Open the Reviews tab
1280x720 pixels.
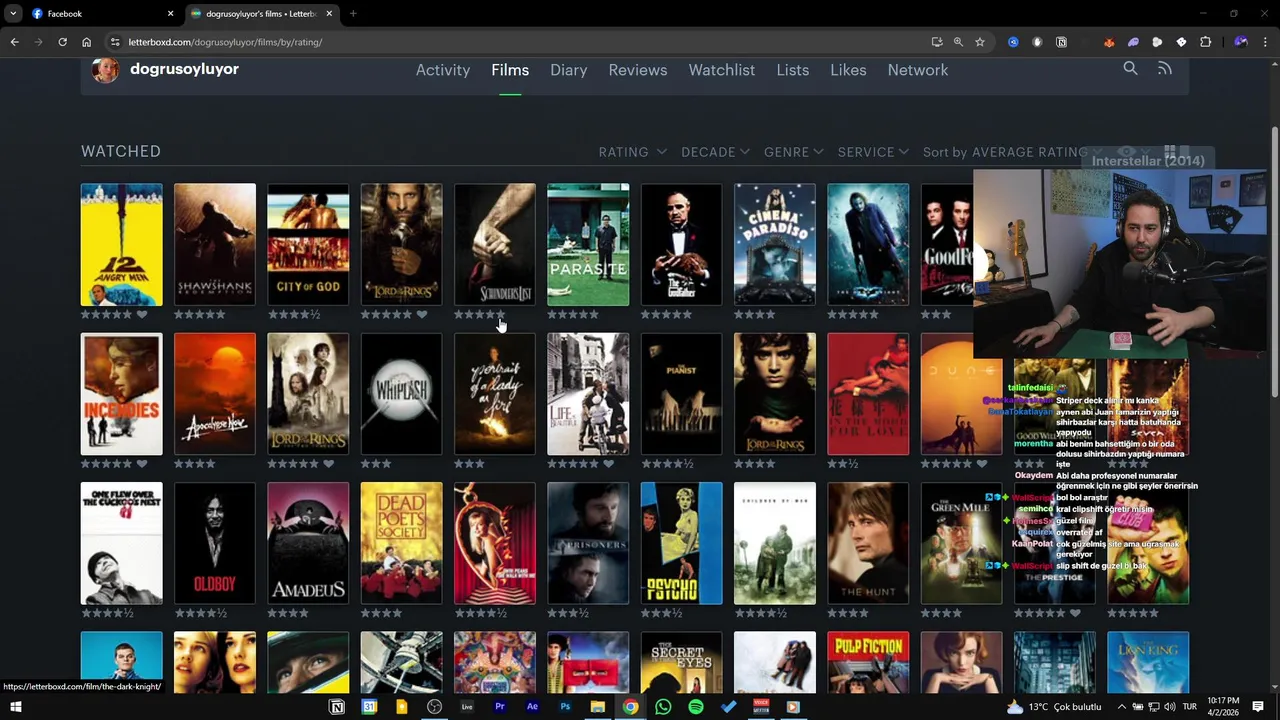(x=637, y=70)
